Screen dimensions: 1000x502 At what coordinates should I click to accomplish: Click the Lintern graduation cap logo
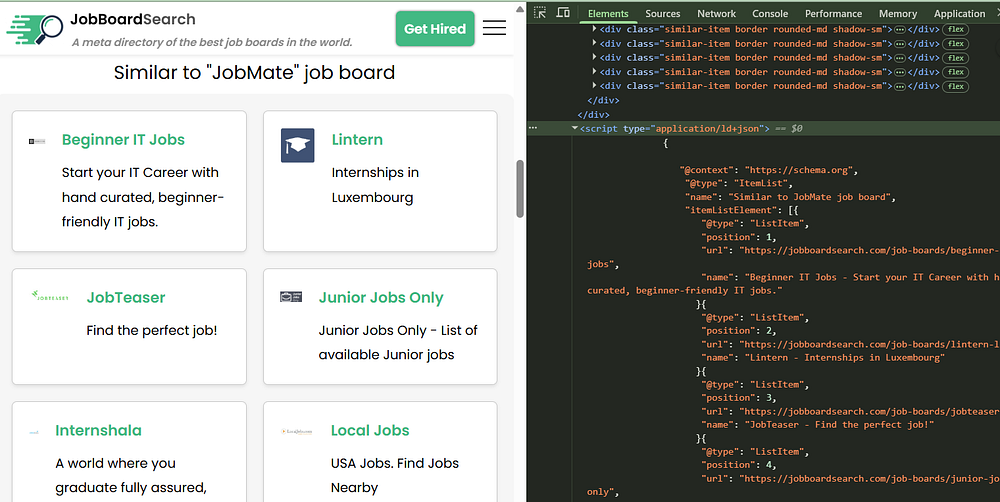click(x=297, y=145)
